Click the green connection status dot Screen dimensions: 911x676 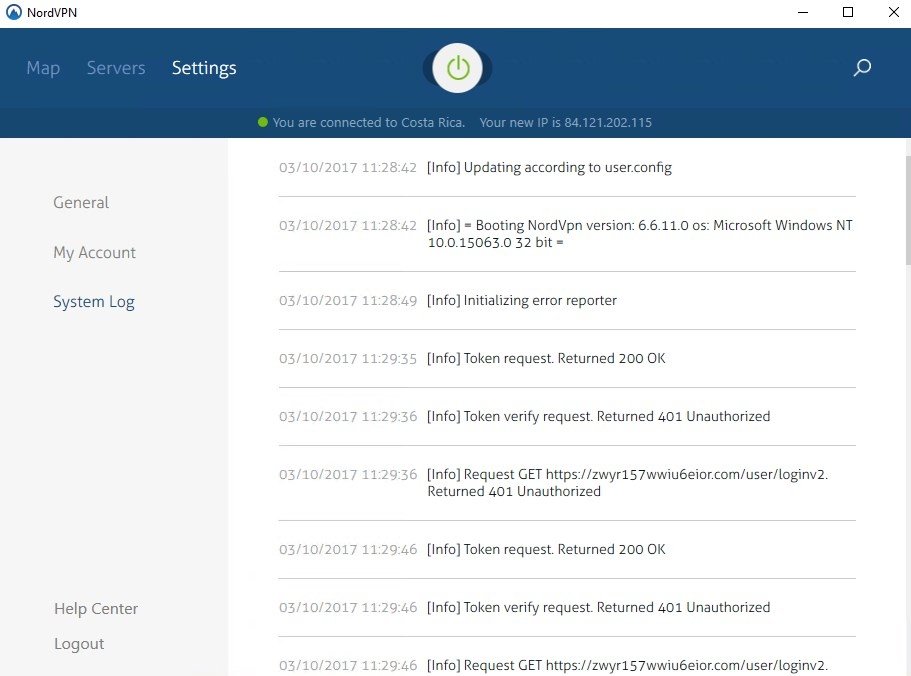click(263, 122)
